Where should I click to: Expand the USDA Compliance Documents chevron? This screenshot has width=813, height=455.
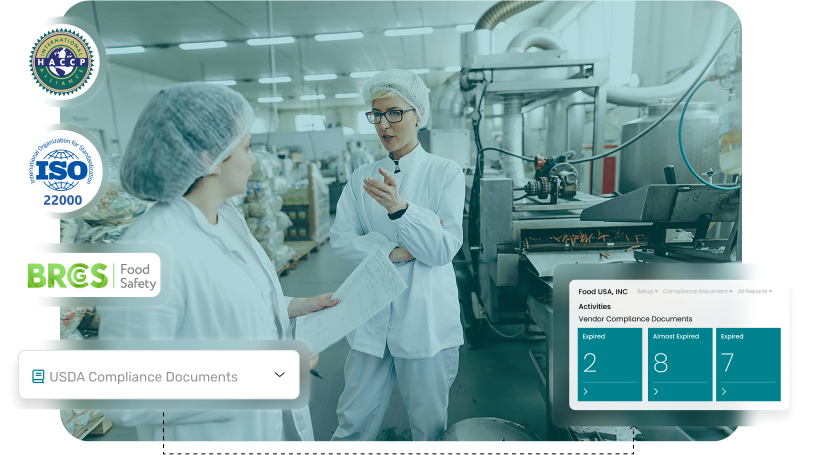click(280, 375)
